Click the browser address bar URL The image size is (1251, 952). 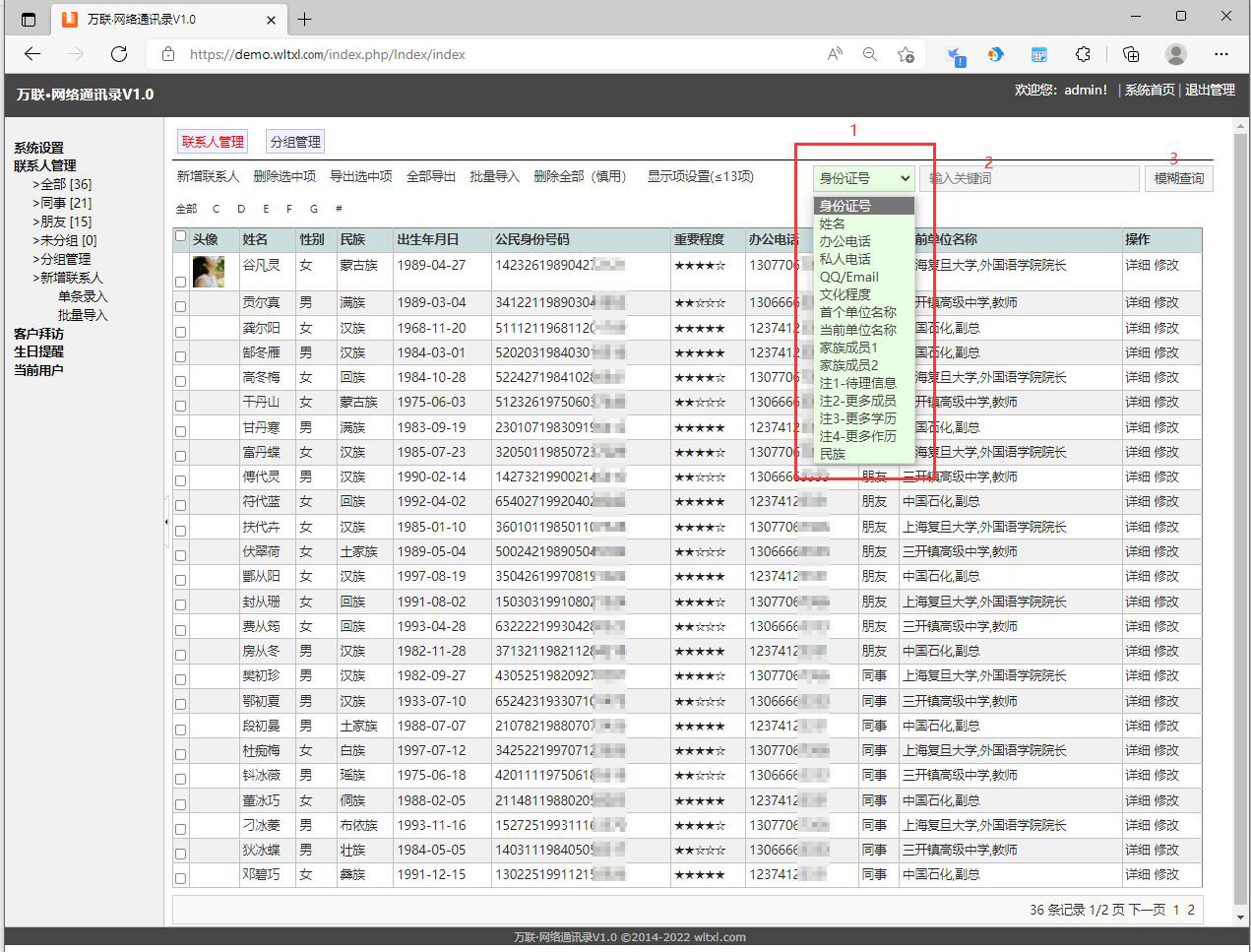pyautogui.click(x=327, y=54)
